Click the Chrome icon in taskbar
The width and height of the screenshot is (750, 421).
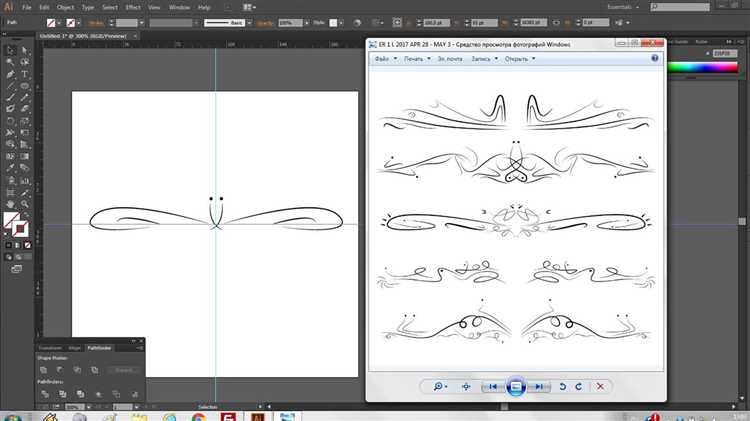199,417
